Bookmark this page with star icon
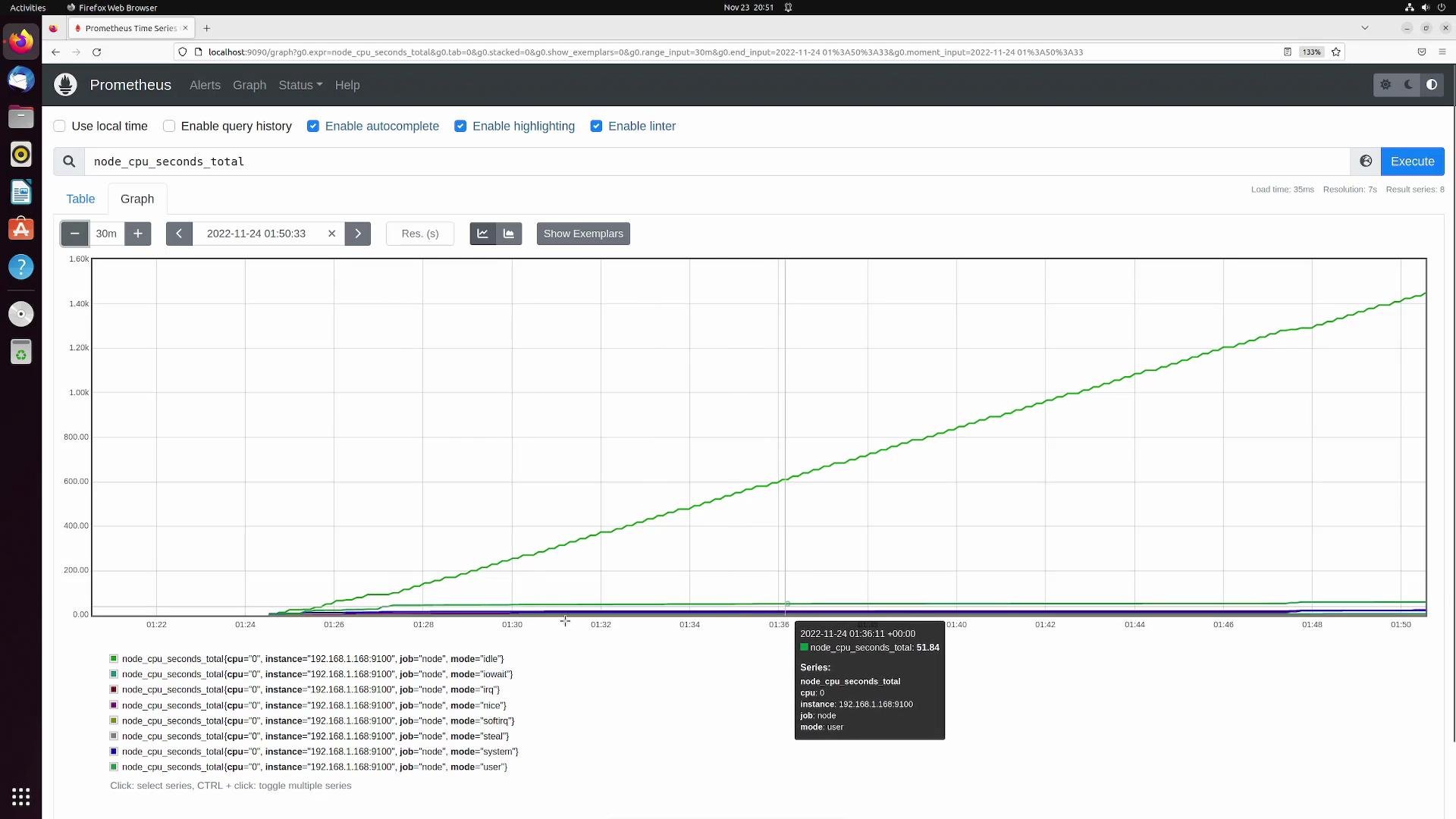The height and width of the screenshot is (819, 1456). coord(1336,52)
